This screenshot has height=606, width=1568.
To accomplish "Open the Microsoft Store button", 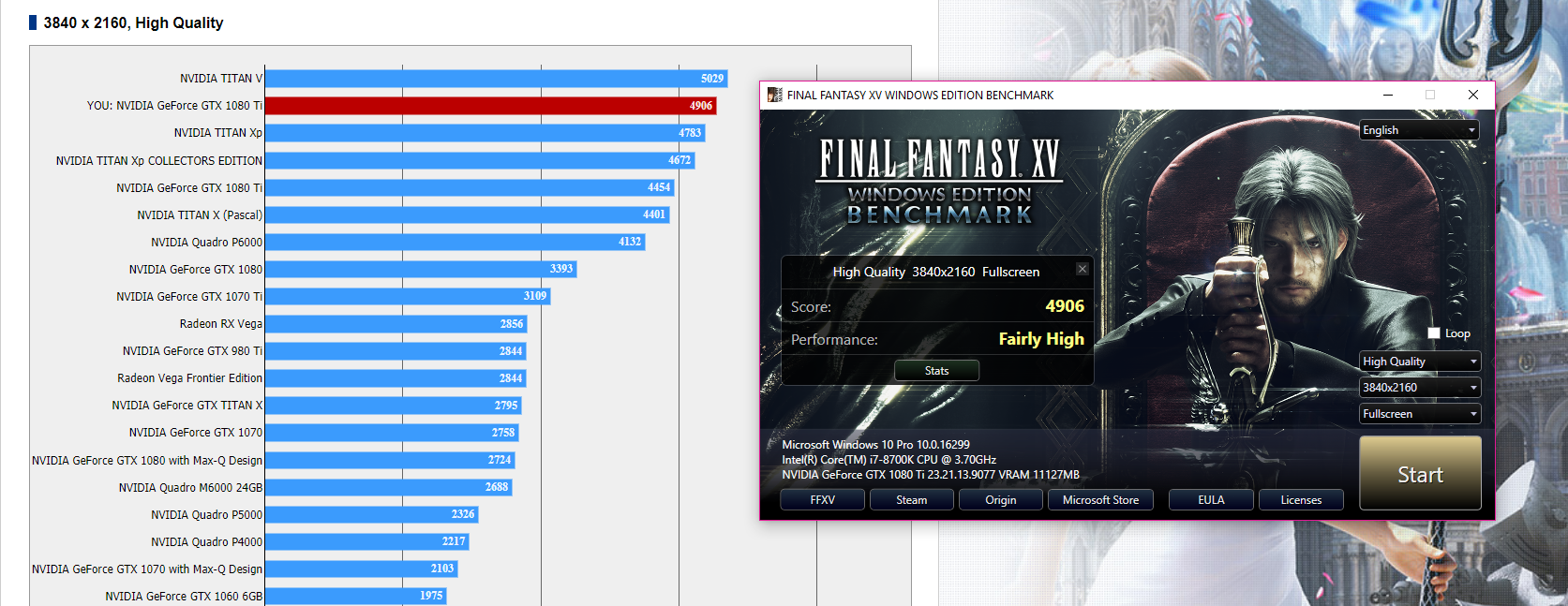I will [x=1101, y=500].
